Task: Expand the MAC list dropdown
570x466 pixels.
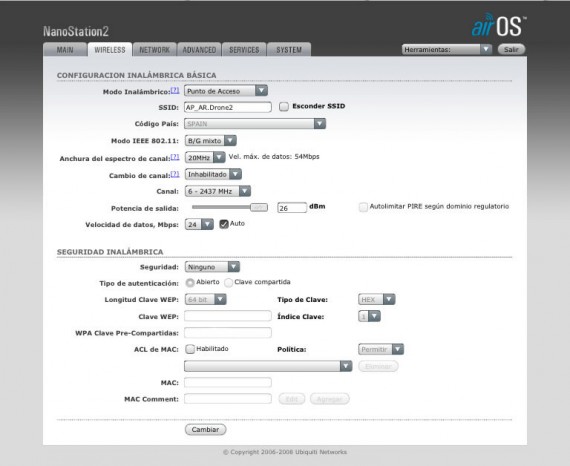Action: click(268, 366)
